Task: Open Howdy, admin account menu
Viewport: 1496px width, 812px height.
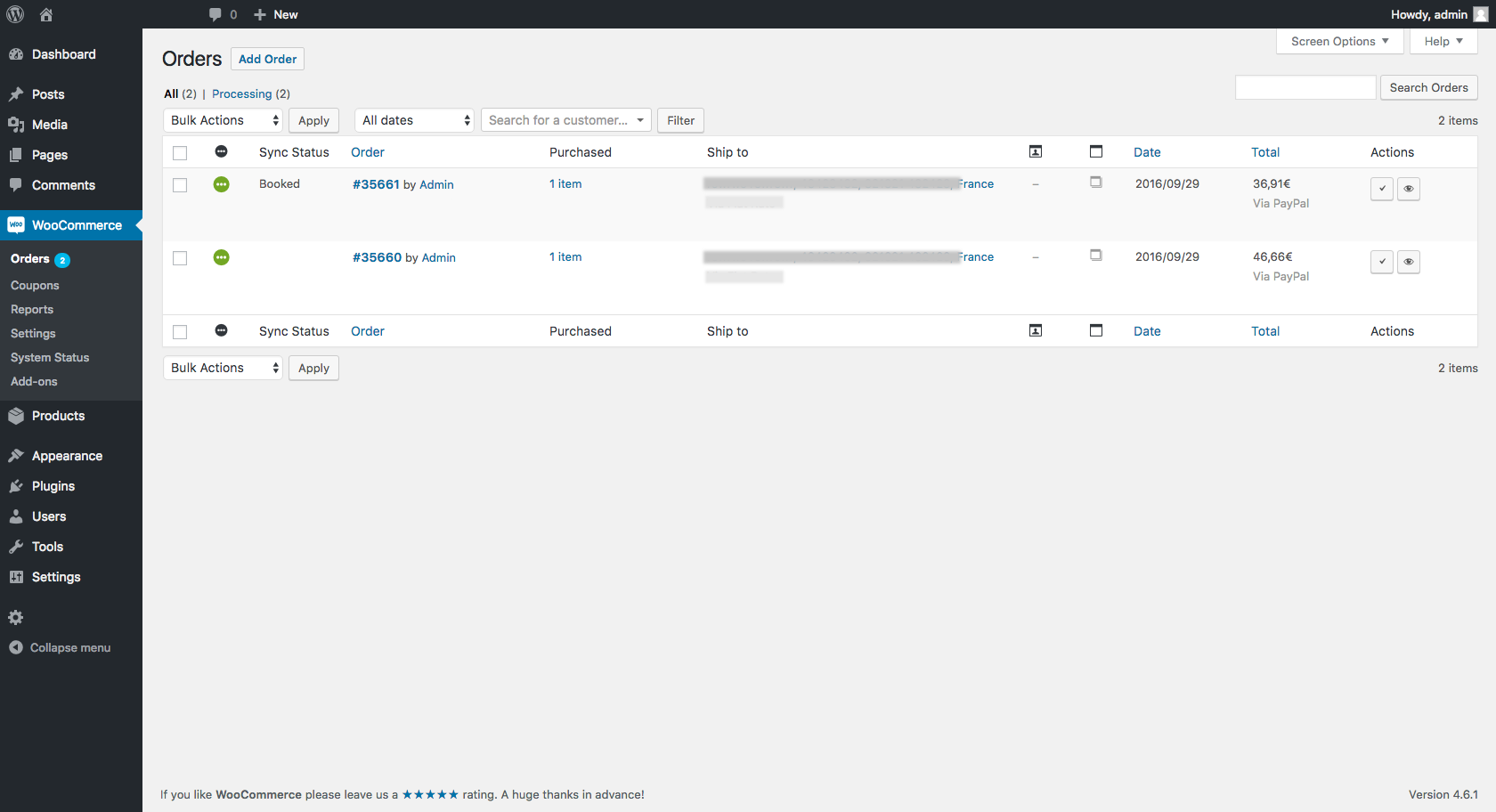Action: coord(1439,14)
